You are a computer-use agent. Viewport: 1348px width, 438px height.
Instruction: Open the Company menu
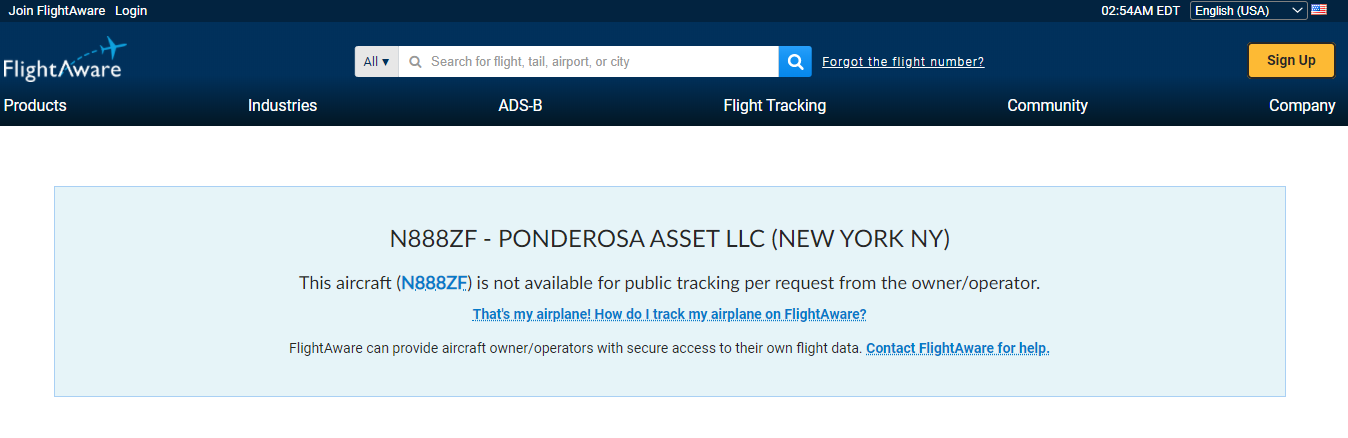click(1301, 105)
